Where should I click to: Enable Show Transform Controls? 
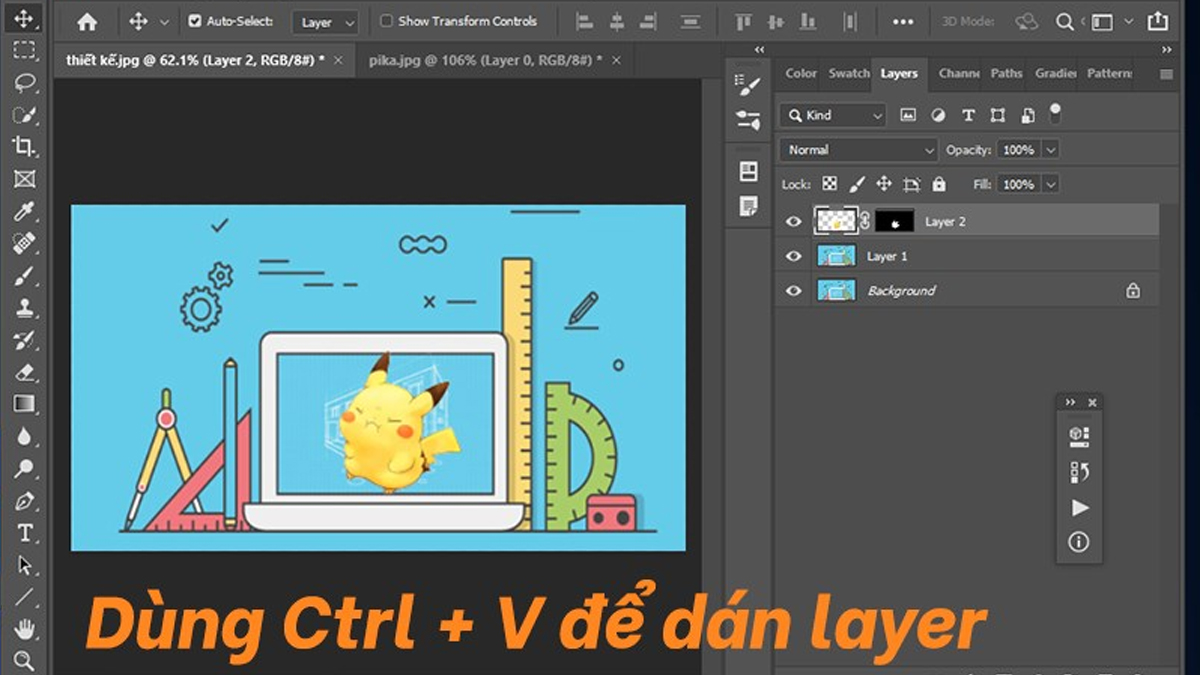pyautogui.click(x=386, y=20)
